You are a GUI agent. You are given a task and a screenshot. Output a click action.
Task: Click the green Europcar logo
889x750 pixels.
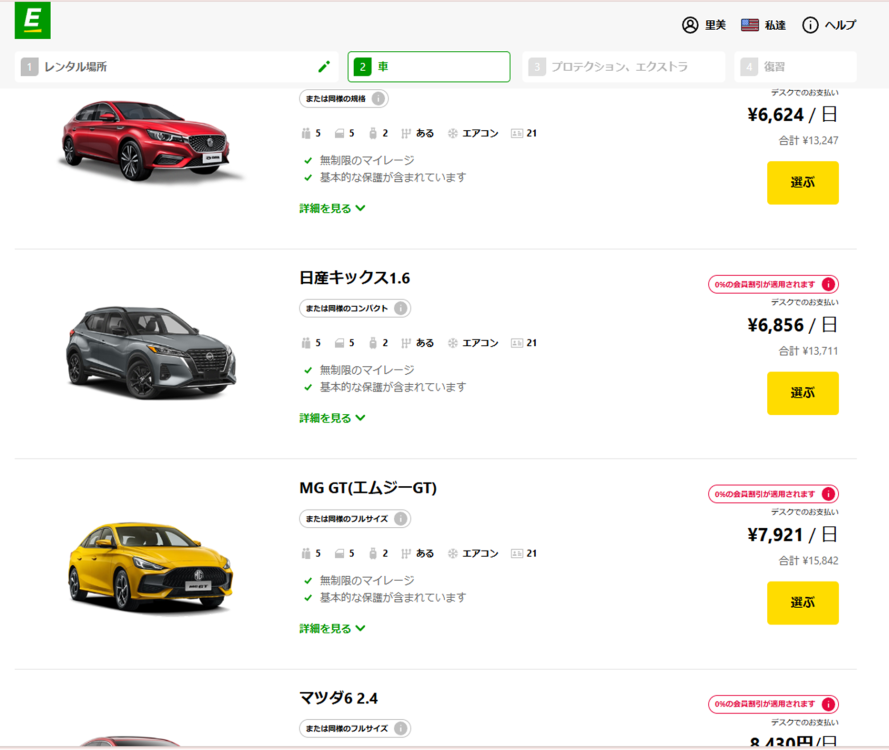(33, 21)
